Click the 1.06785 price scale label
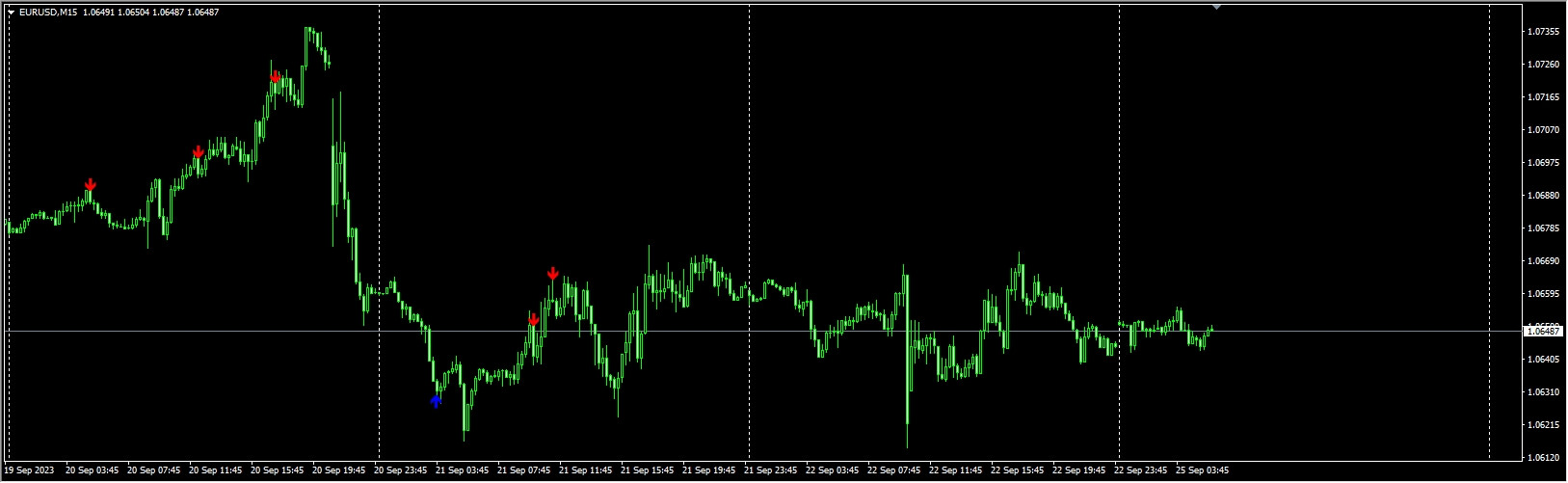The image size is (1568, 483). (1544, 228)
